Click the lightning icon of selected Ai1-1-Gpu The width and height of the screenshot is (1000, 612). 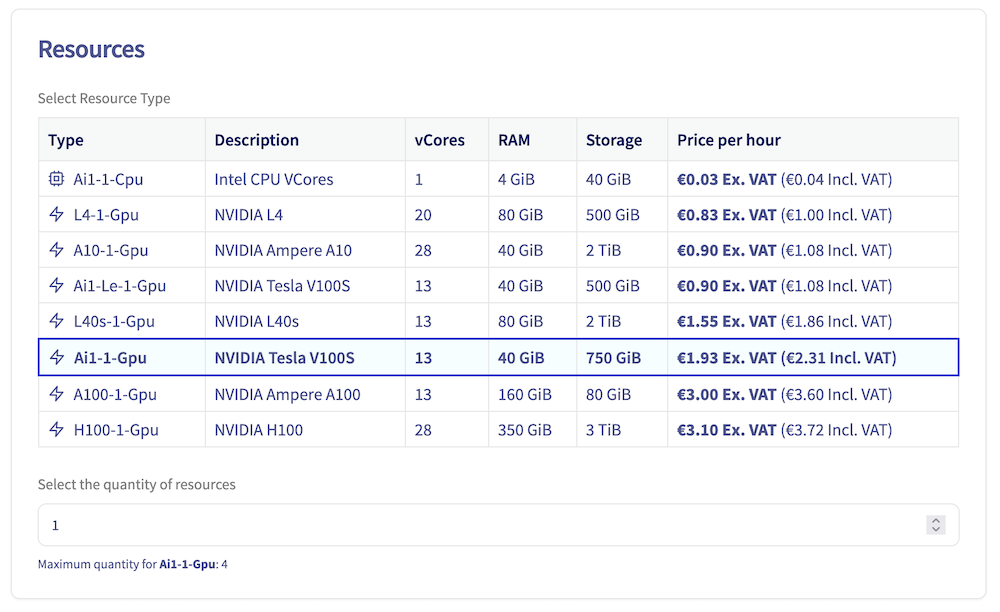click(56, 358)
